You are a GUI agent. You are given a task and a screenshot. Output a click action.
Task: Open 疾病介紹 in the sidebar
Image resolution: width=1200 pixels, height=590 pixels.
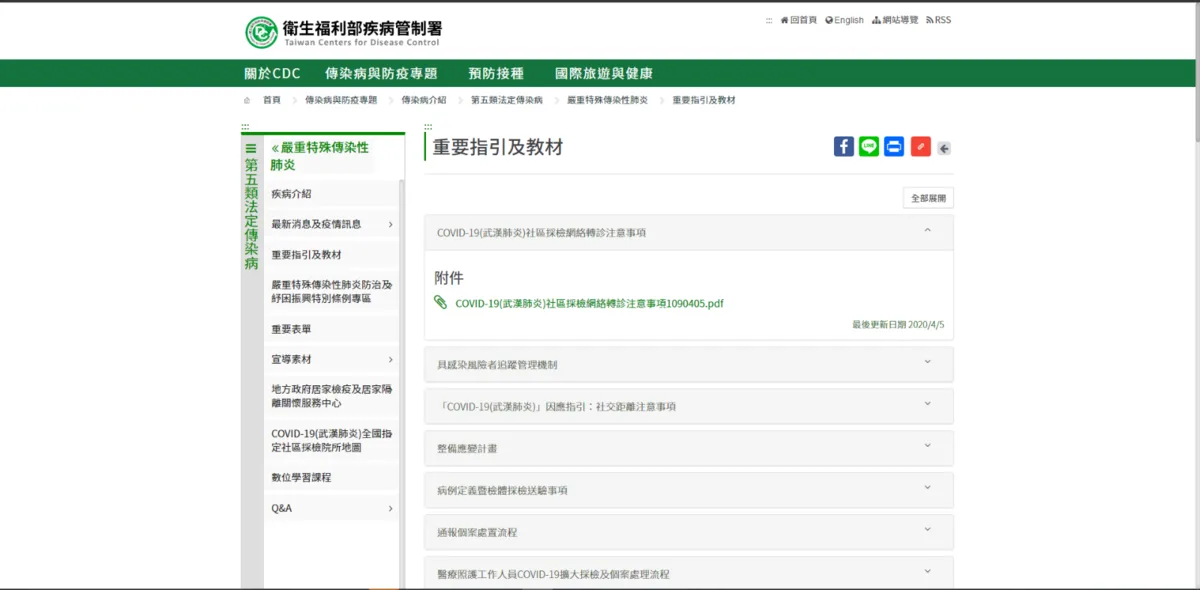pos(291,194)
